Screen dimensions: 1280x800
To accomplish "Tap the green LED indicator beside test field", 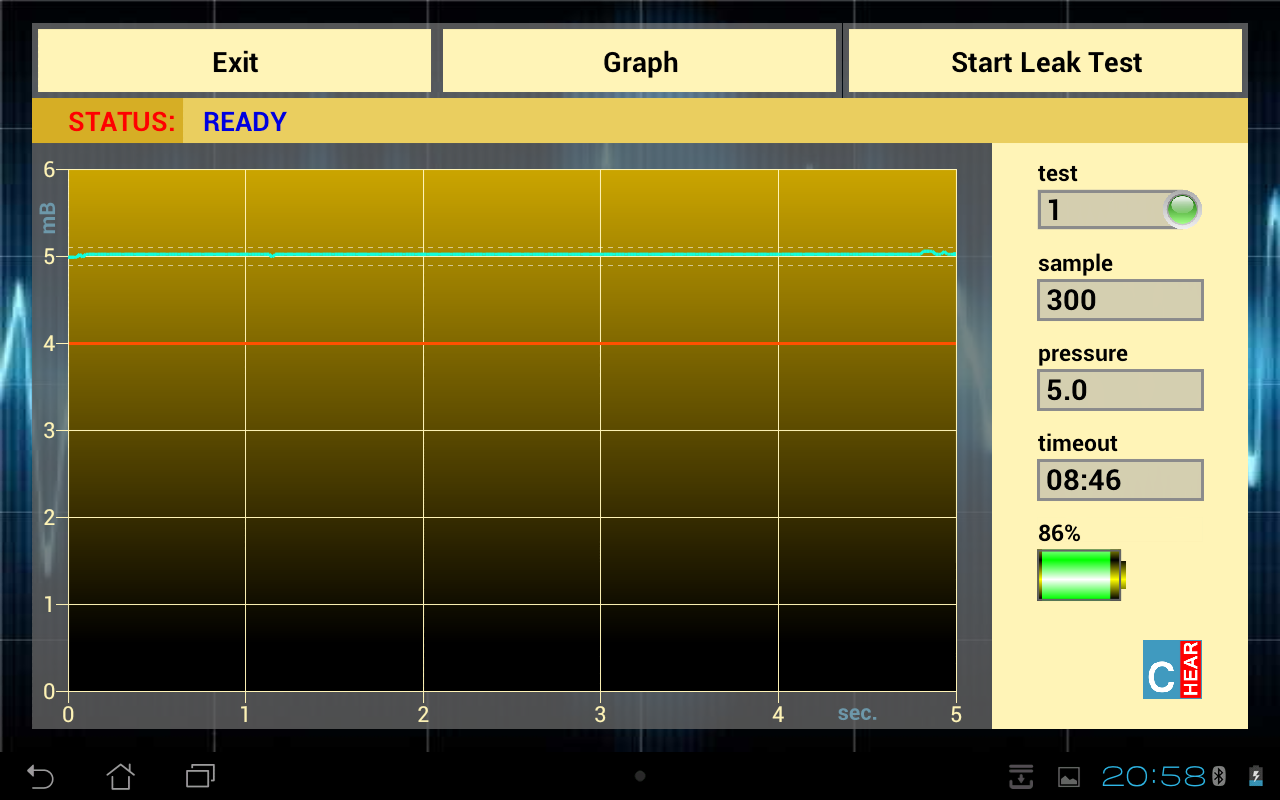I will tap(1183, 209).
